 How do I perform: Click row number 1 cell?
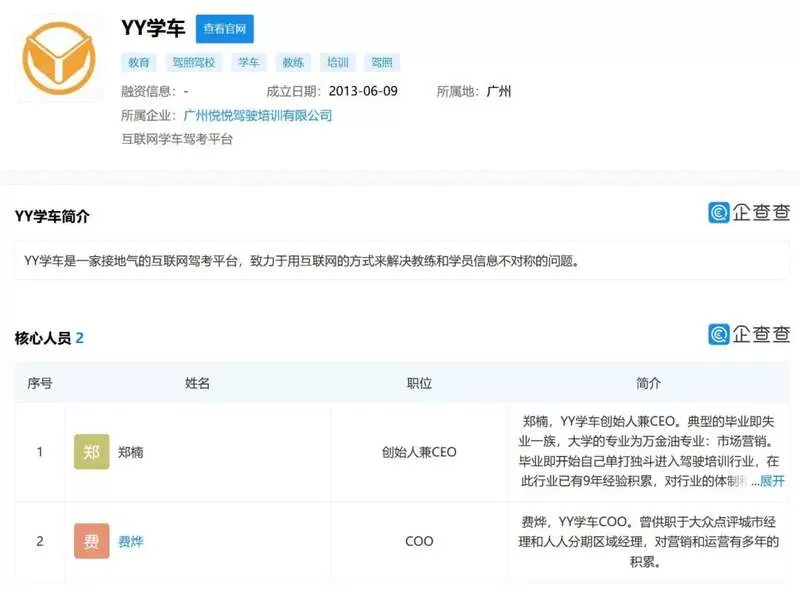(40, 452)
